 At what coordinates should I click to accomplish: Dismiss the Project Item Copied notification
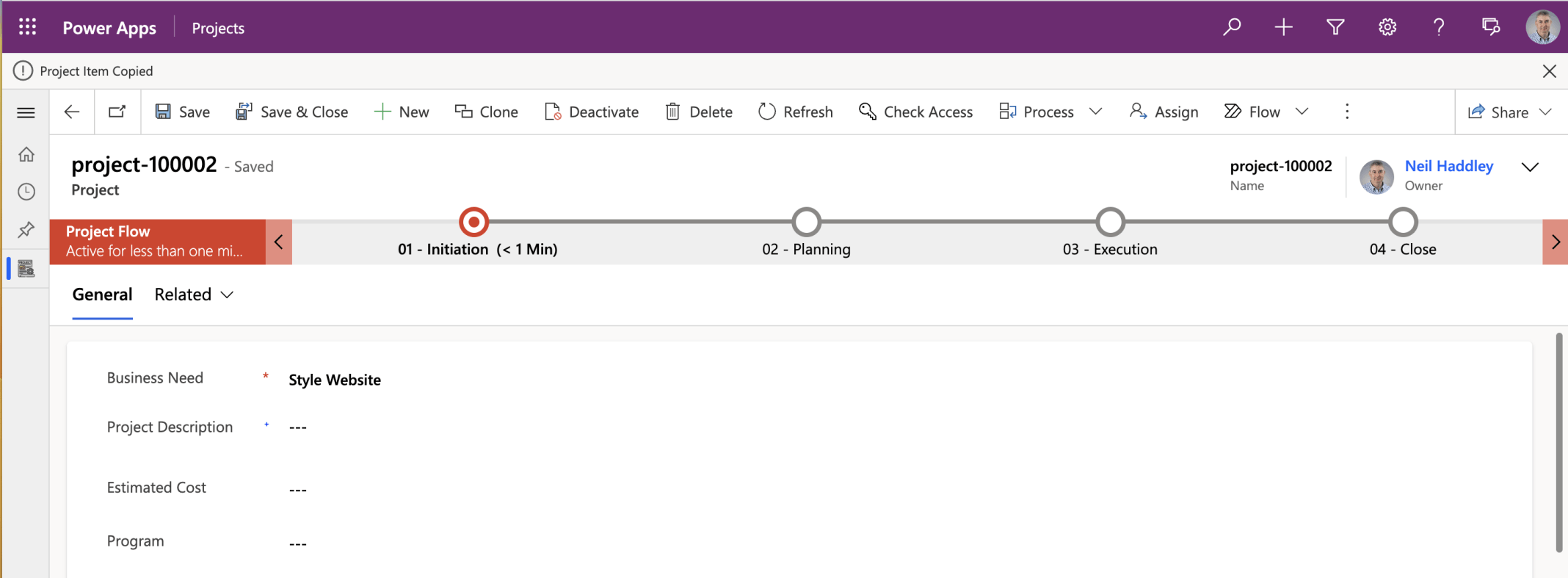coord(1550,71)
